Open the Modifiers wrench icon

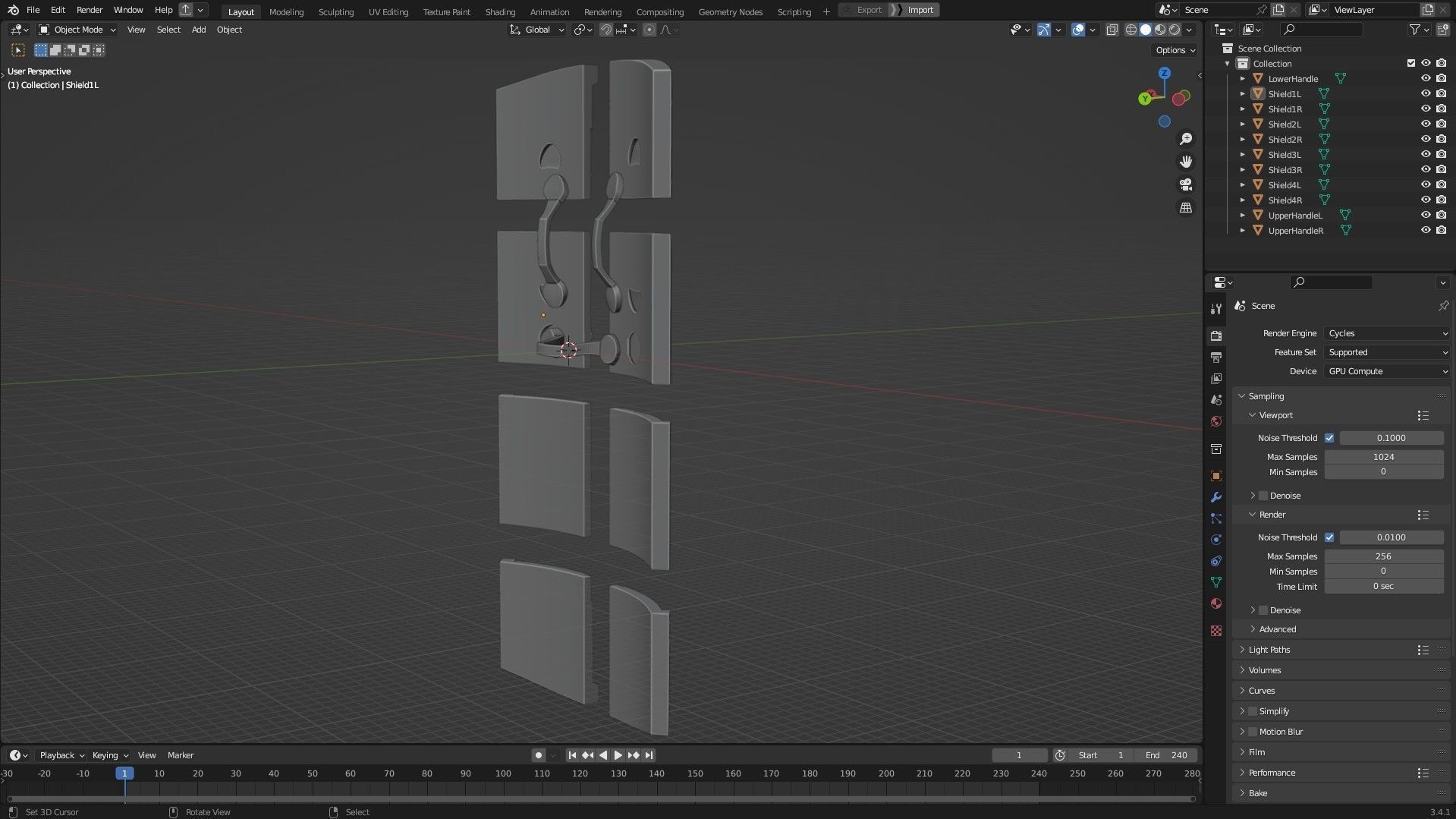[1216, 497]
